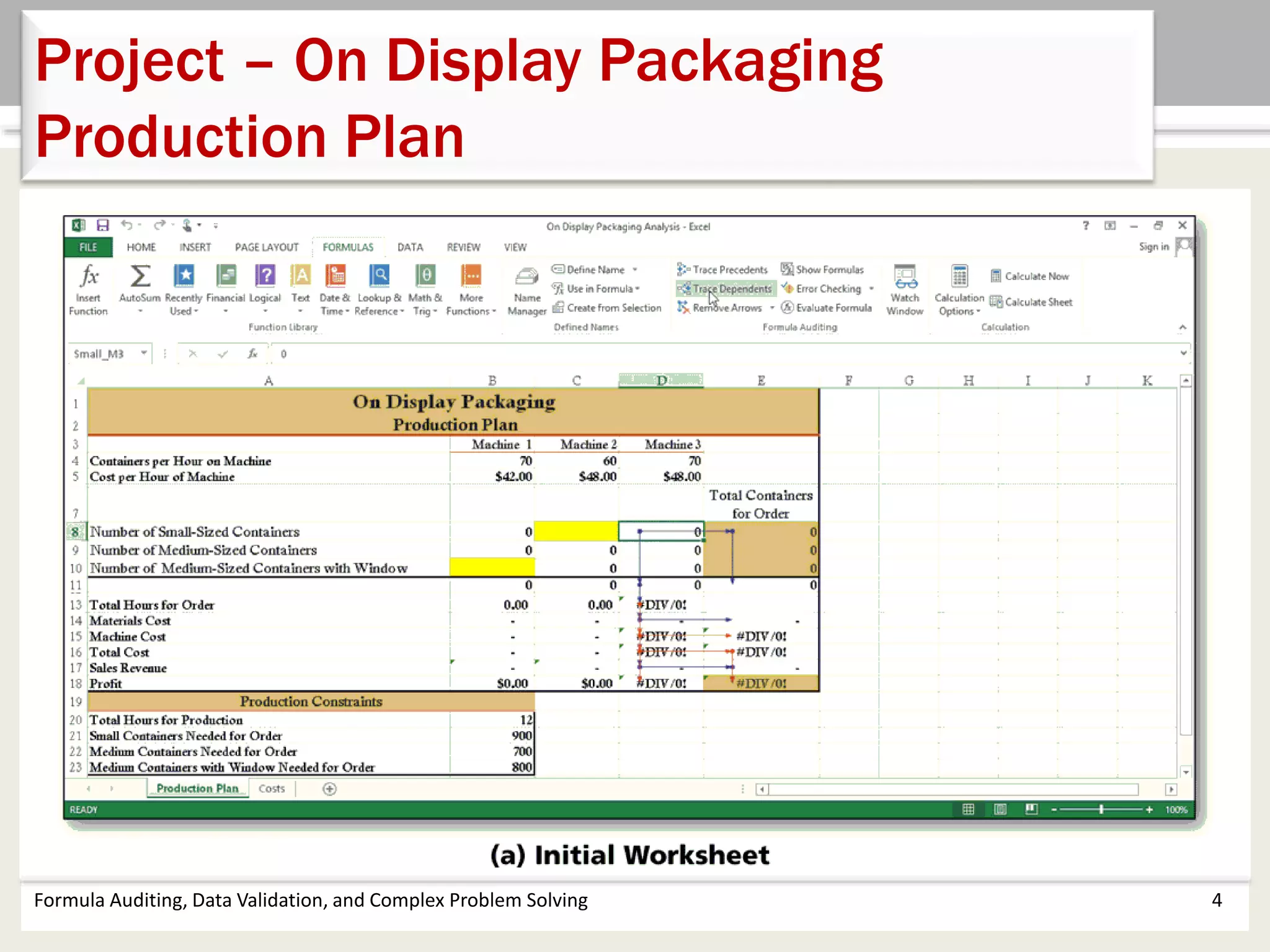Open the Costs sheet tab

coord(272,788)
